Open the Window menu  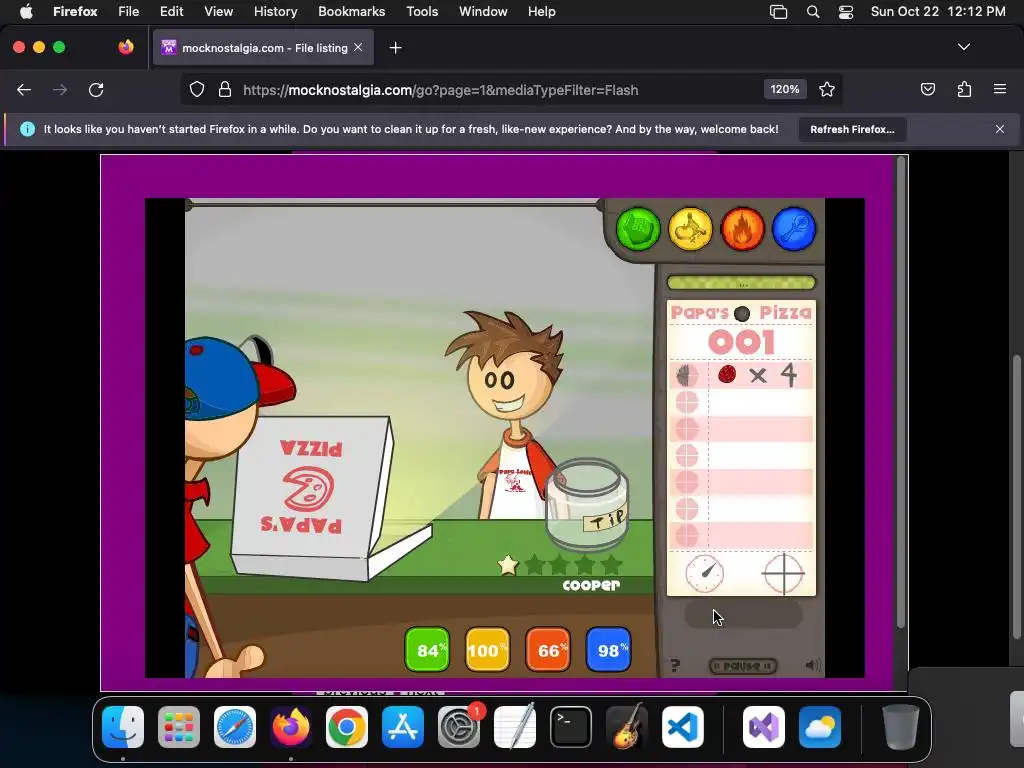(x=483, y=12)
